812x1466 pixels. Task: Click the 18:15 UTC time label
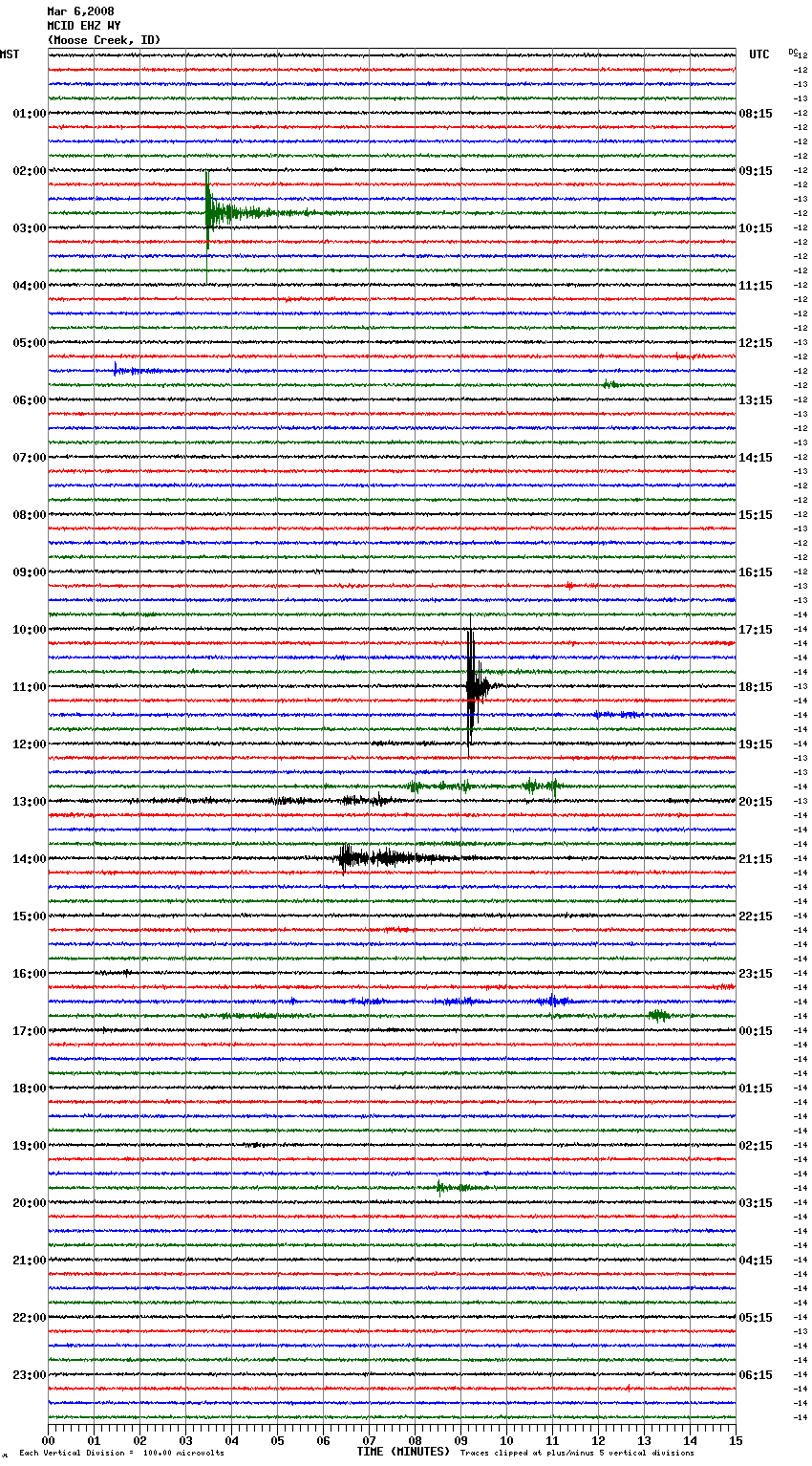(x=756, y=687)
